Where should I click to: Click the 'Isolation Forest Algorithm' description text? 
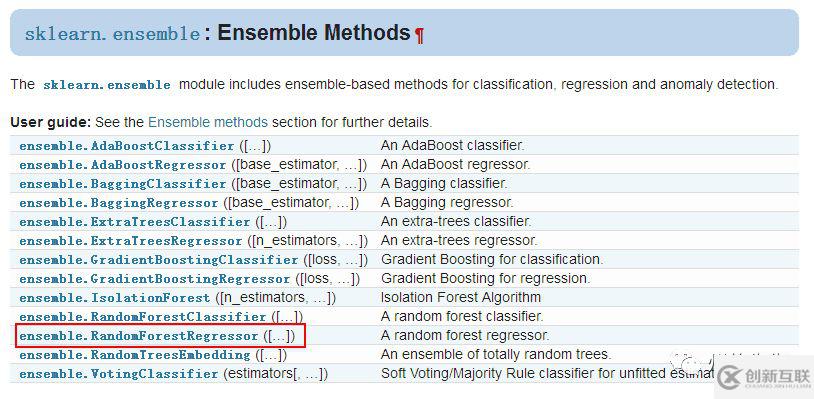tap(460, 297)
